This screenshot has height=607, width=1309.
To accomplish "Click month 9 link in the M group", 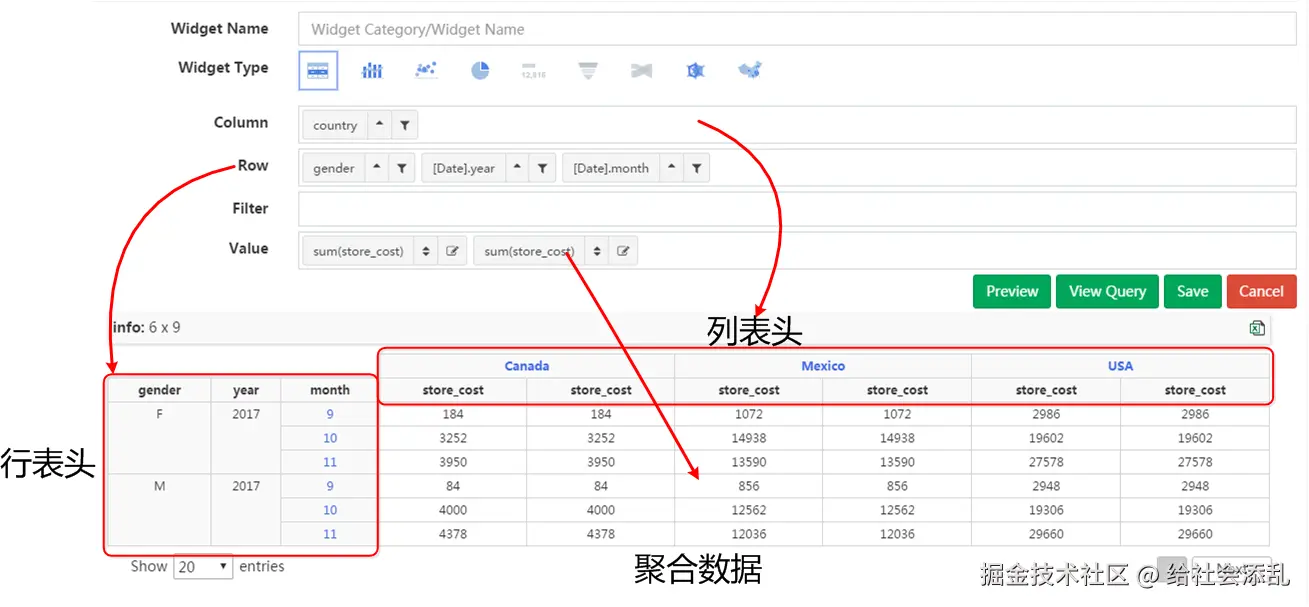I will (330, 486).
